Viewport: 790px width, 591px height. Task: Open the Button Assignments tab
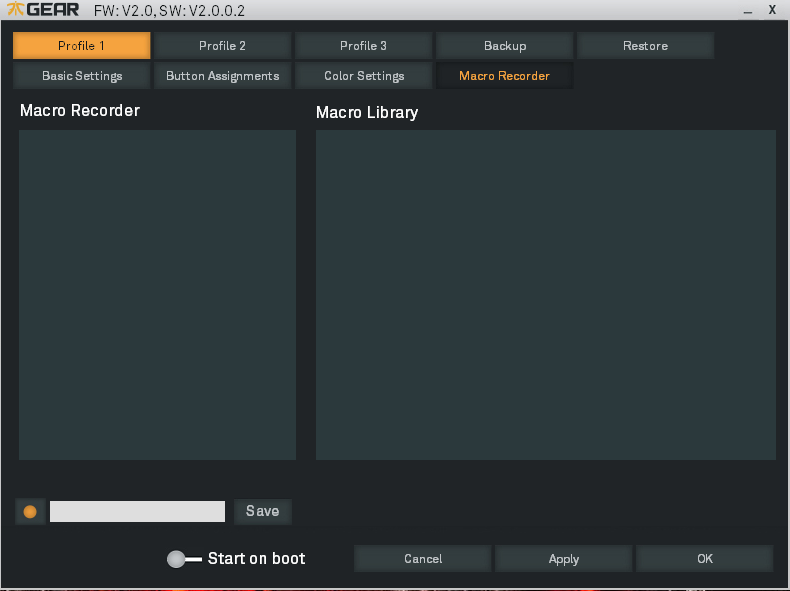(x=223, y=76)
